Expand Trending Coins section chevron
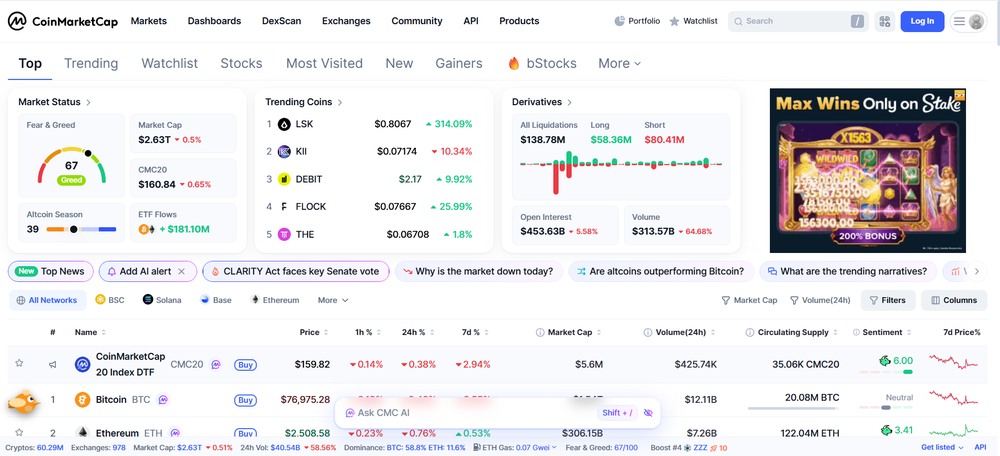1000x456 pixels. [x=340, y=102]
